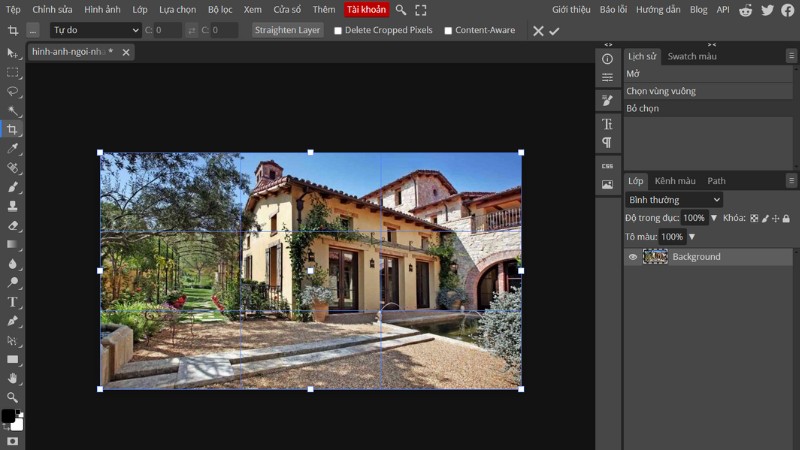Open the CSS side panel

click(x=607, y=165)
